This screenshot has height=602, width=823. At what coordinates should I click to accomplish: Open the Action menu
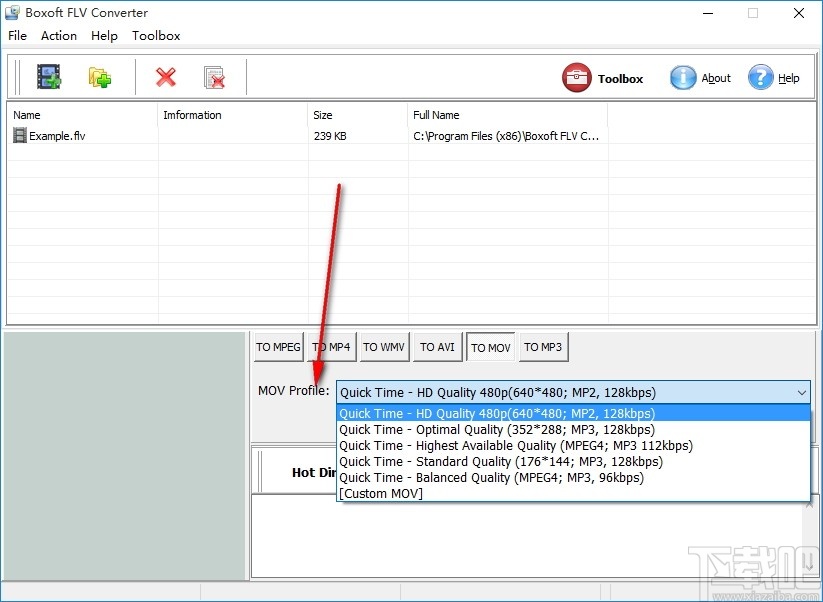point(58,35)
